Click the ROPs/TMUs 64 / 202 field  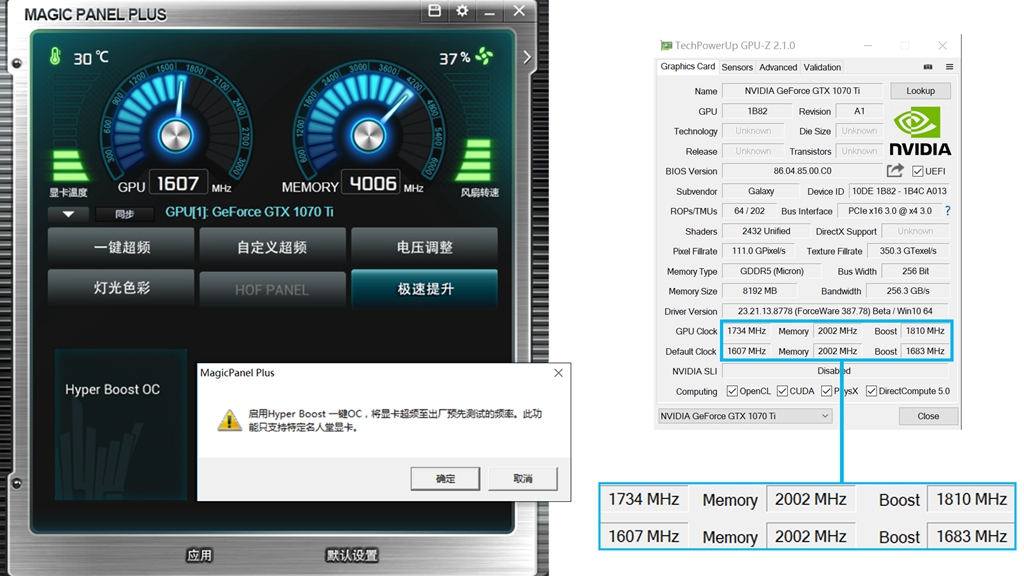pos(749,211)
